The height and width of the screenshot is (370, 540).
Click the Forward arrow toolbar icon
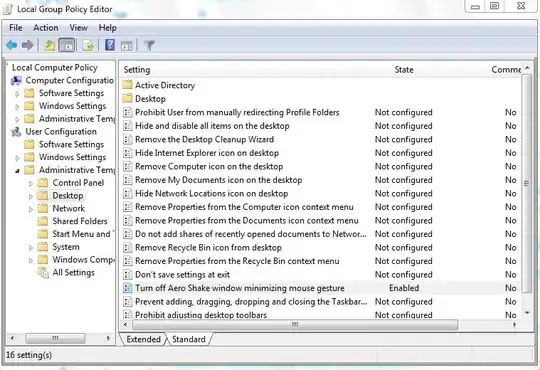tap(28, 45)
